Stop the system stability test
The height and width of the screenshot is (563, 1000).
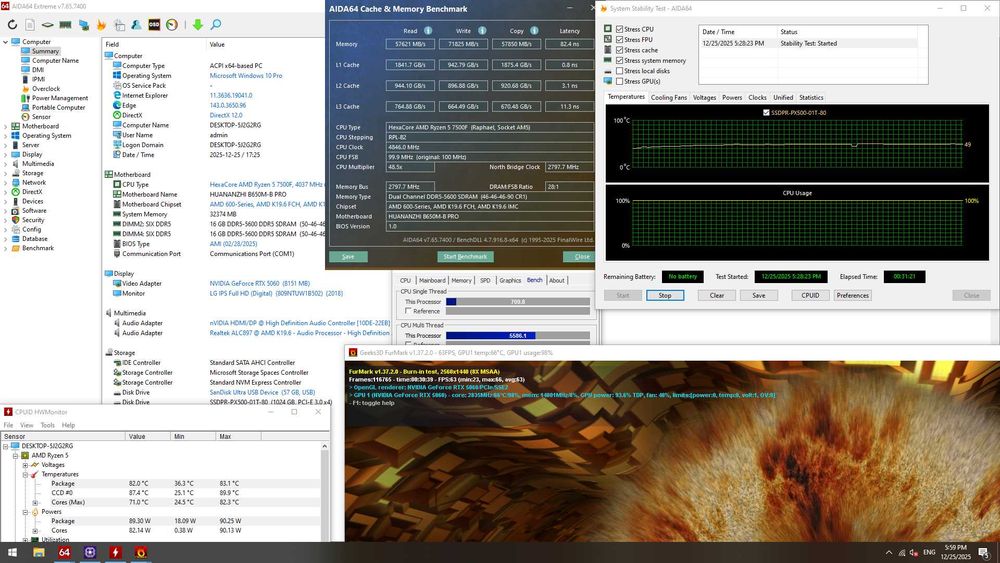[x=665, y=296]
